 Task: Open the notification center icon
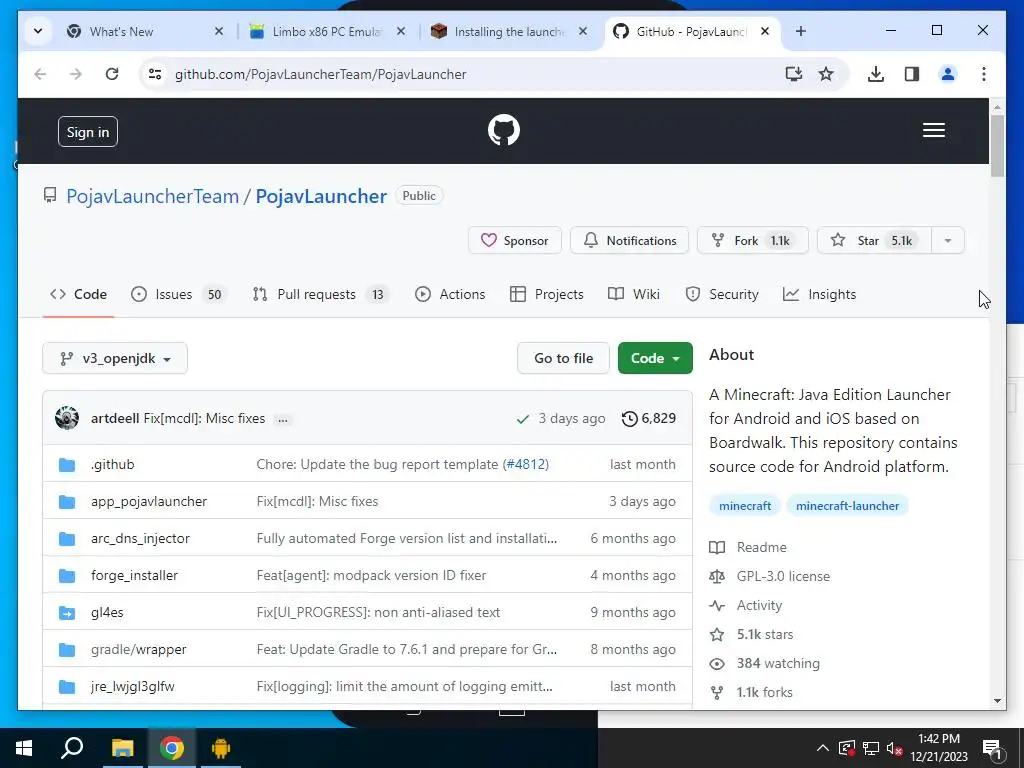pyautogui.click(x=991, y=749)
